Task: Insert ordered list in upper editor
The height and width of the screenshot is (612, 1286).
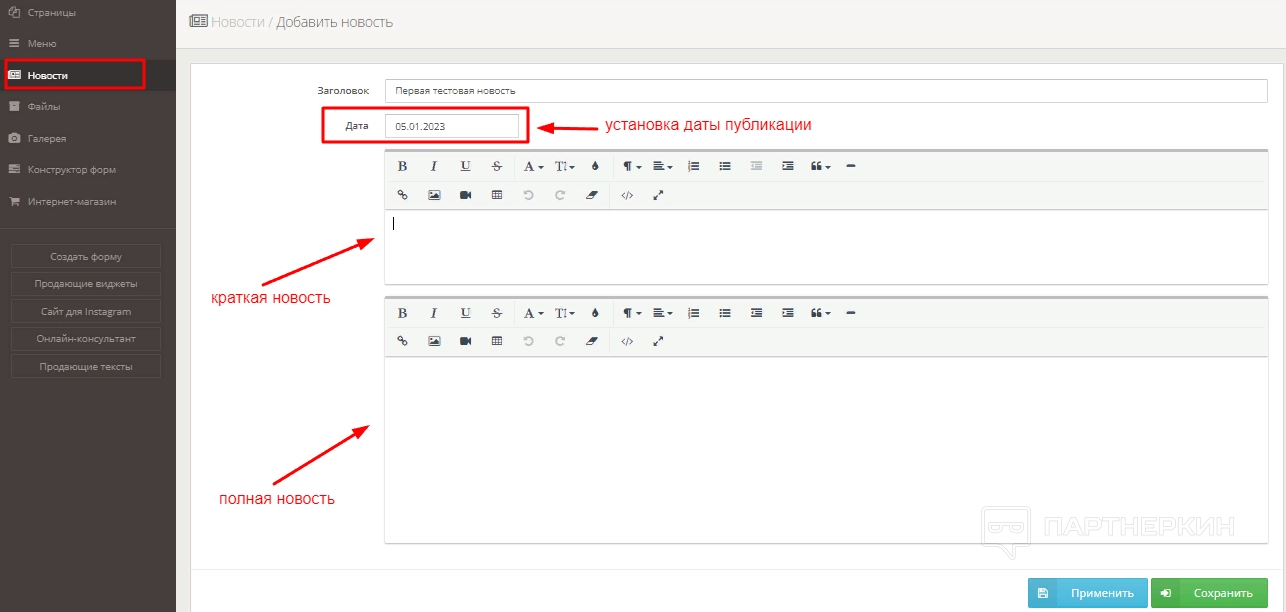Action: click(x=694, y=166)
